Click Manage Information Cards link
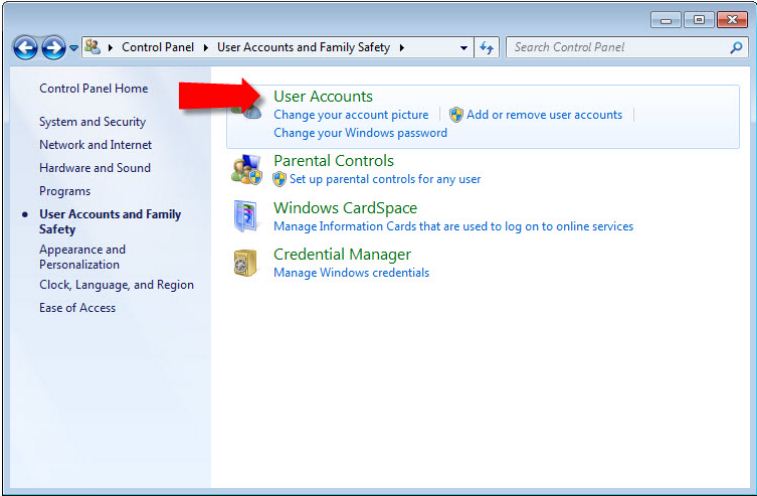The height and width of the screenshot is (496, 757). (x=453, y=227)
